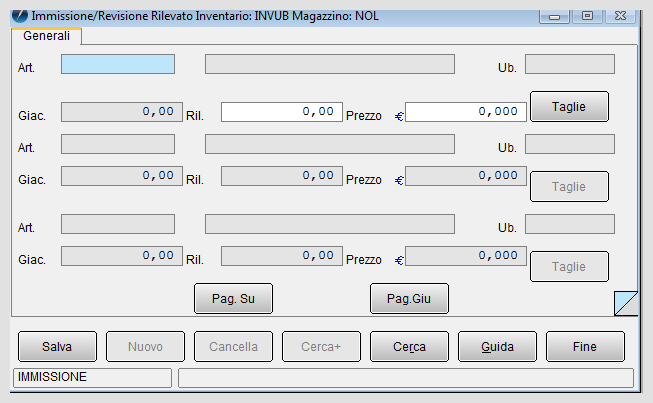Save the record with Salva

click(57, 346)
